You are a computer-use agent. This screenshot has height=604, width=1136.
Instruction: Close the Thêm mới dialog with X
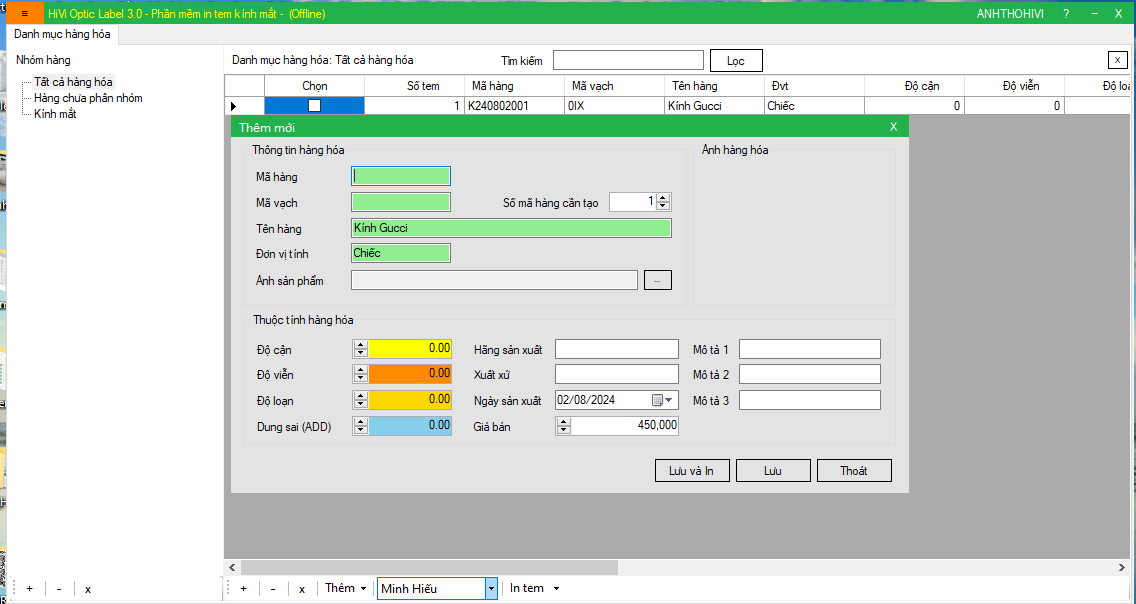click(x=893, y=127)
